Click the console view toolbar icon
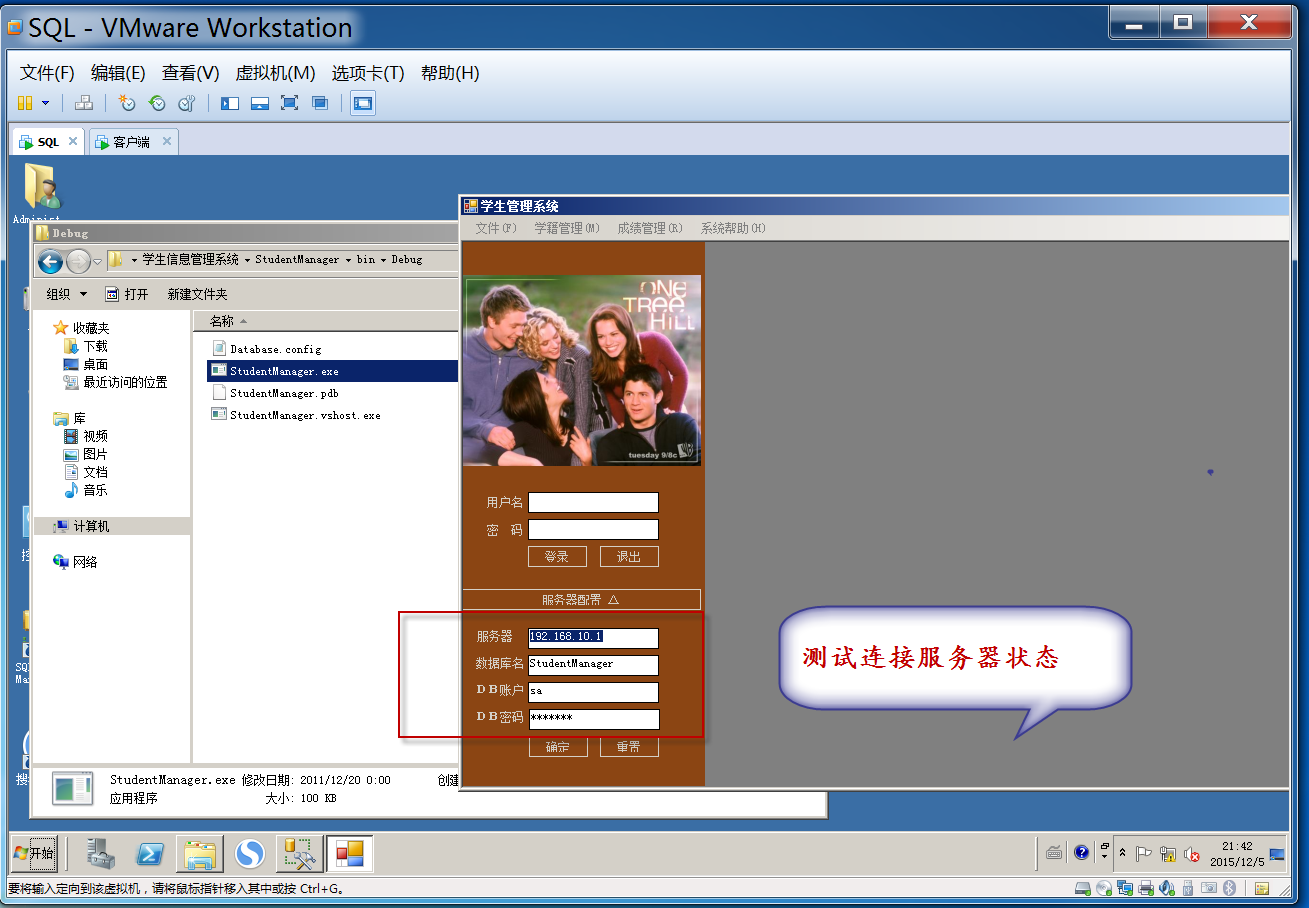1309x908 pixels. pyautogui.click(x=363, y=103)
